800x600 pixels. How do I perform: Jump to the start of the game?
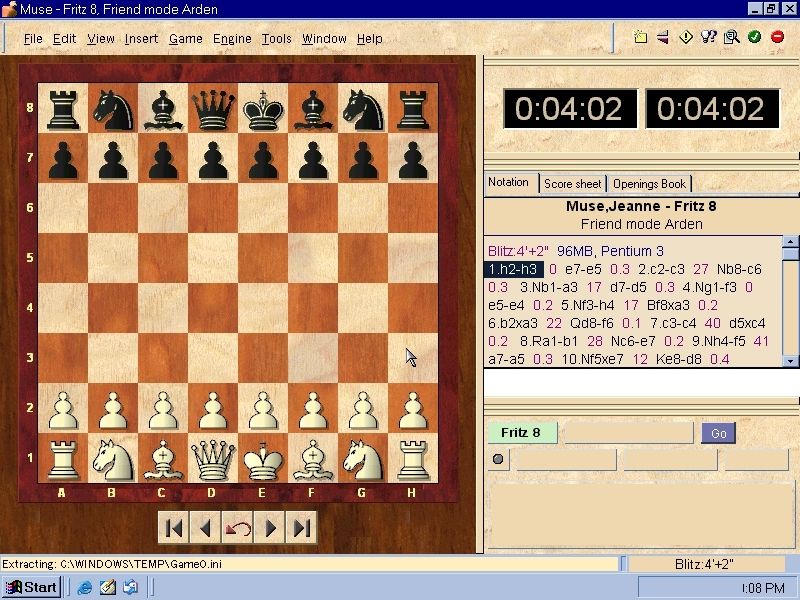point(173,528)
